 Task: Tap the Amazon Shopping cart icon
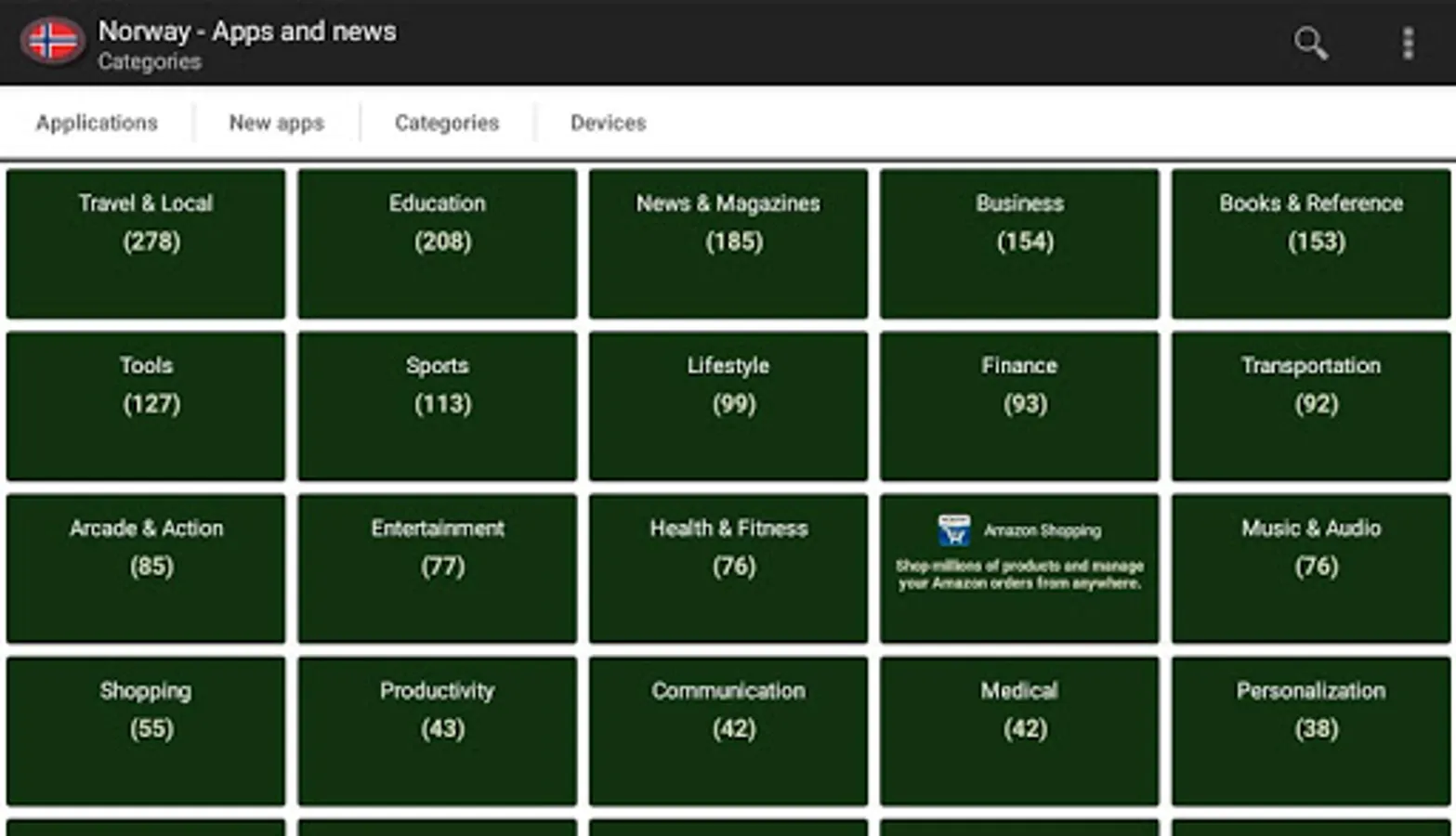953,530
